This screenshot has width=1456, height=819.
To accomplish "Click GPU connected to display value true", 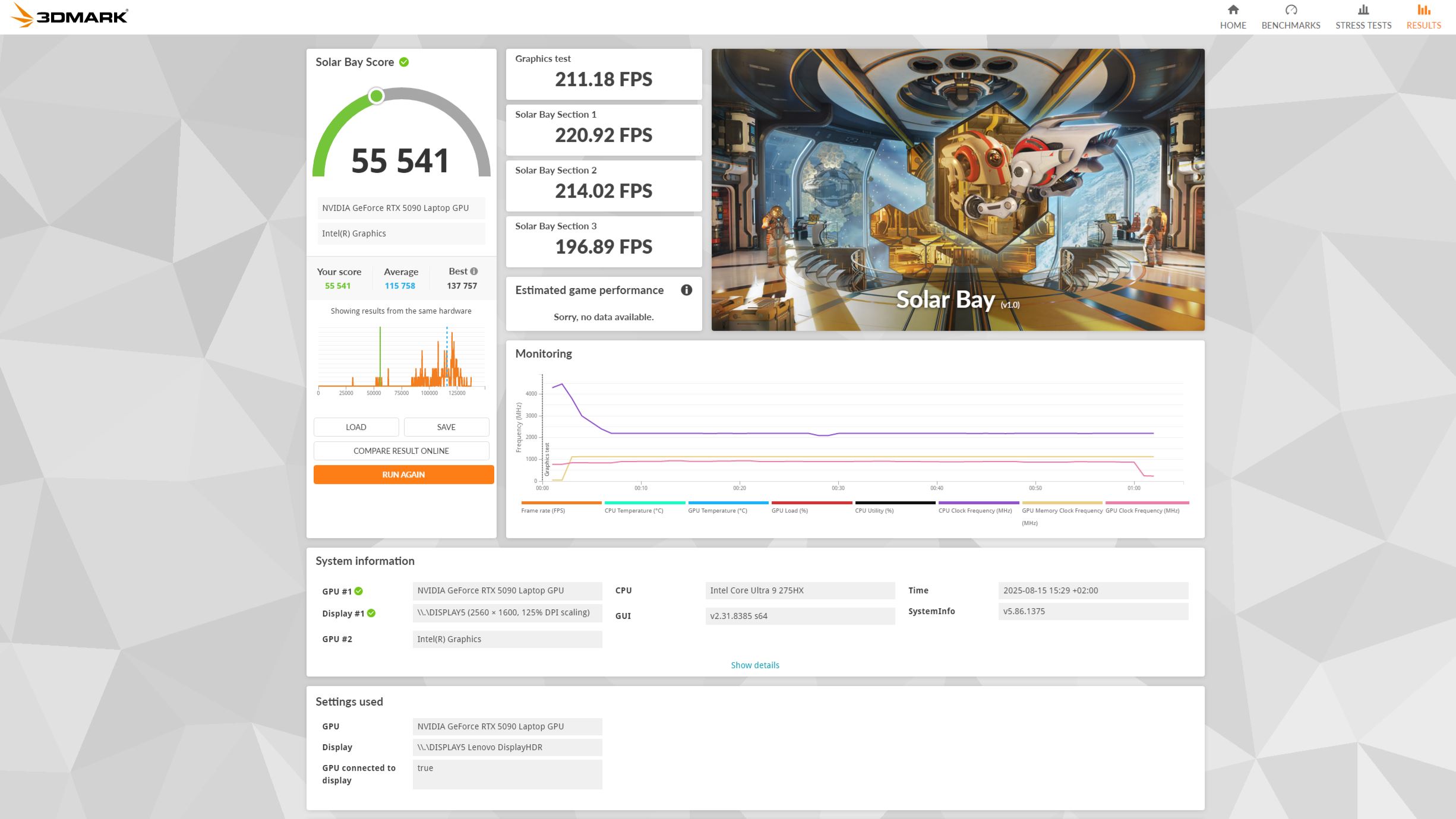I will 507,774.
